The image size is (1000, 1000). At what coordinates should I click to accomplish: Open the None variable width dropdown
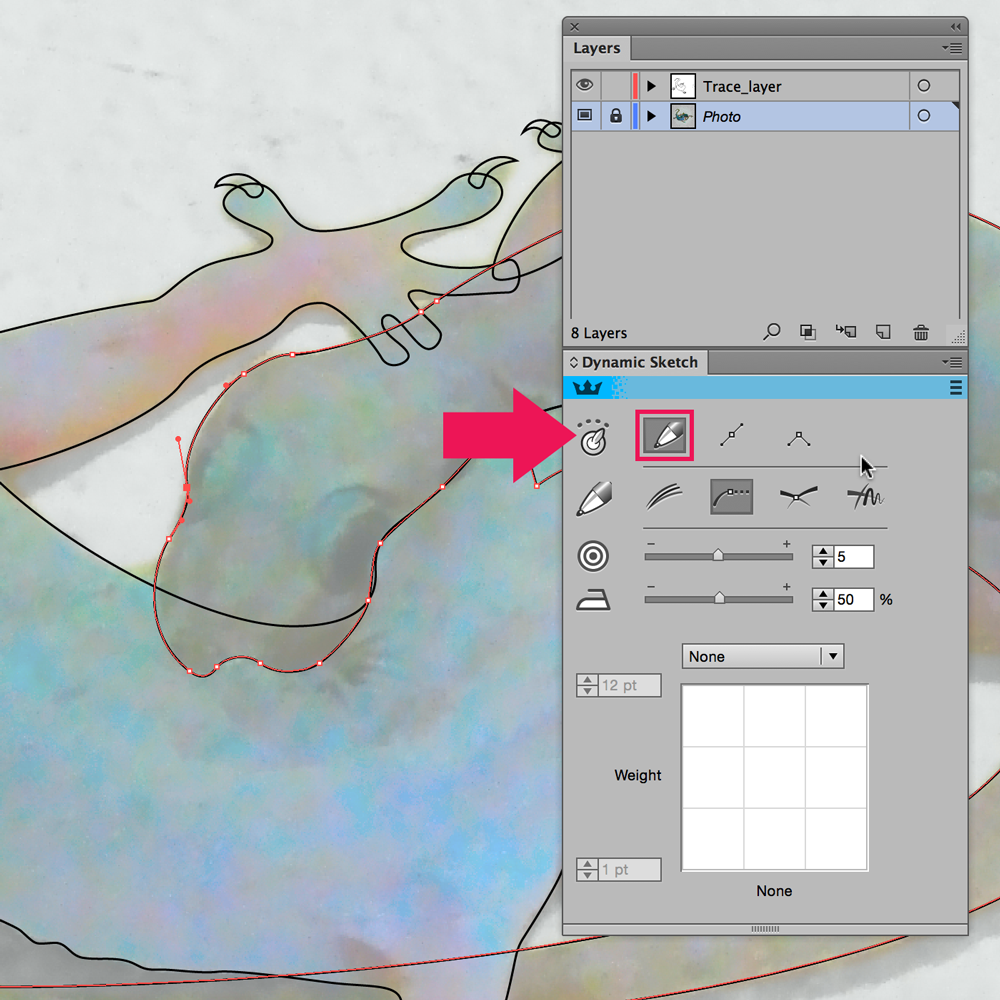click(x=763, y=656)
